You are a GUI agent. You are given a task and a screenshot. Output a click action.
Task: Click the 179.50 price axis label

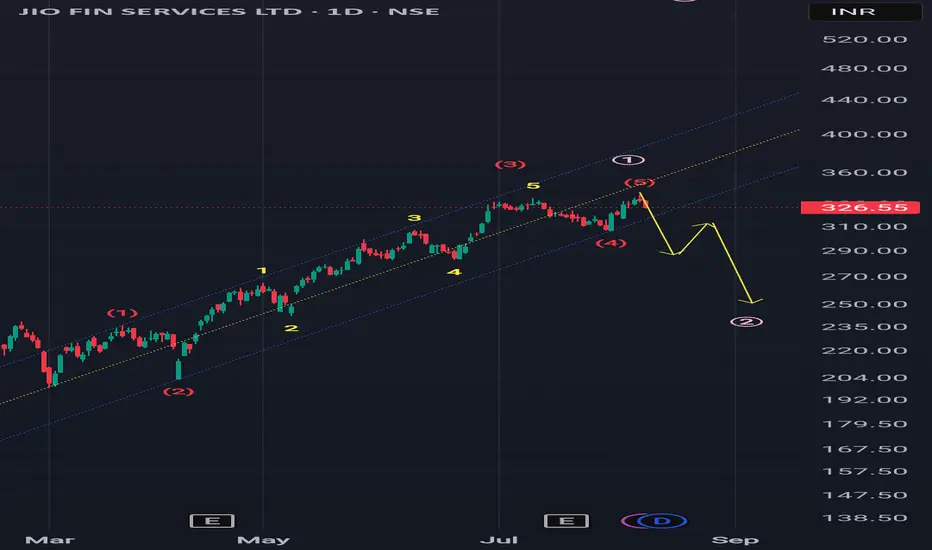point(864,425)
